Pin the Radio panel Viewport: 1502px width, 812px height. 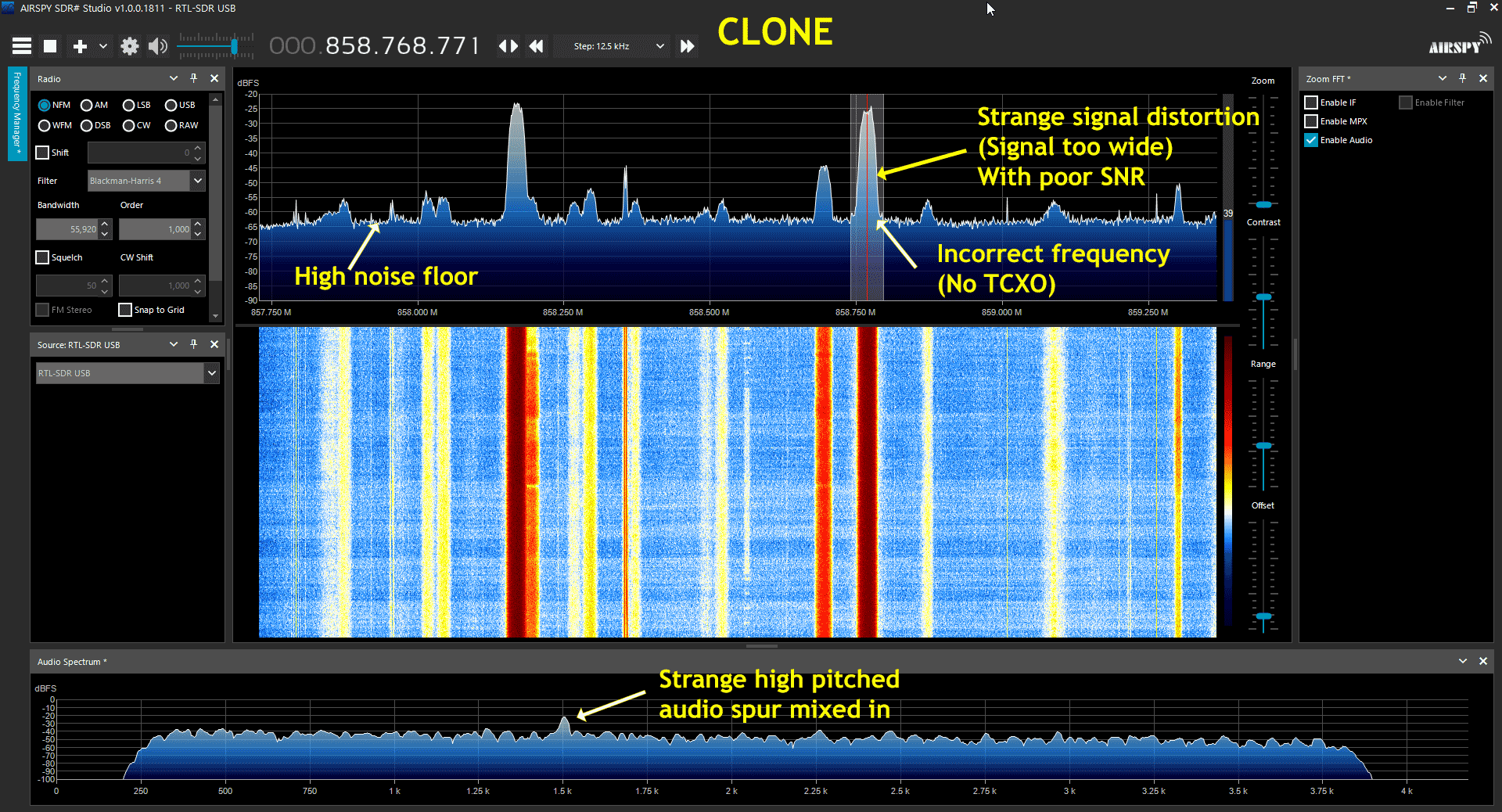tap(194, 78)
